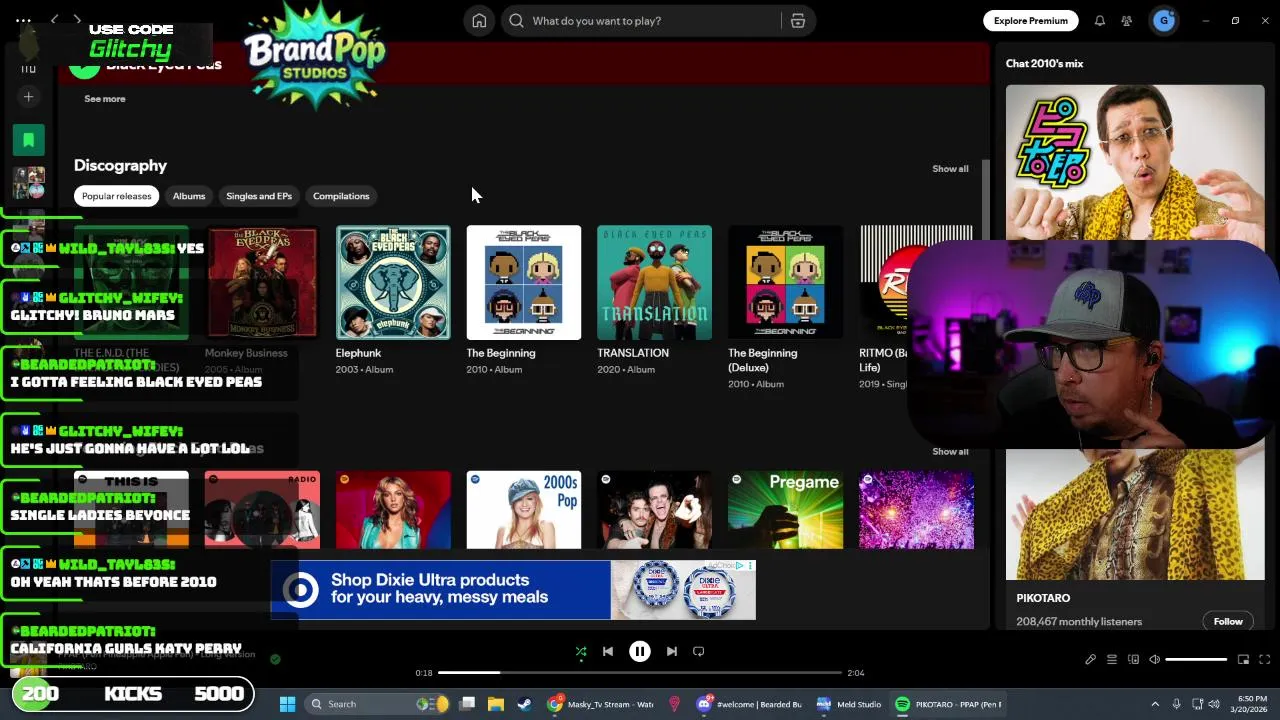Open the 2000s Pop playlist
The height and width of the screenshot is (720, 1280).
tap(524, 510)
